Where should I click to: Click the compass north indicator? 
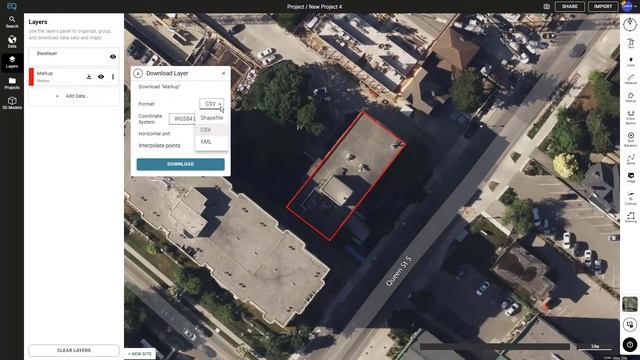tap(630, 24)
